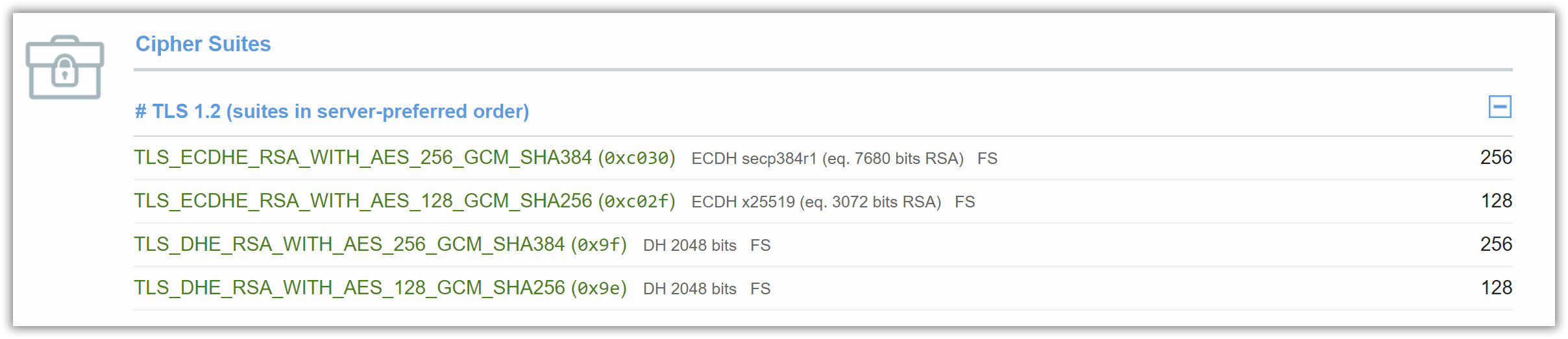1568x339 pixels.
Task: Click "DH 2048 bits" in the 0x9f row
Action: [x=689, y=246]
